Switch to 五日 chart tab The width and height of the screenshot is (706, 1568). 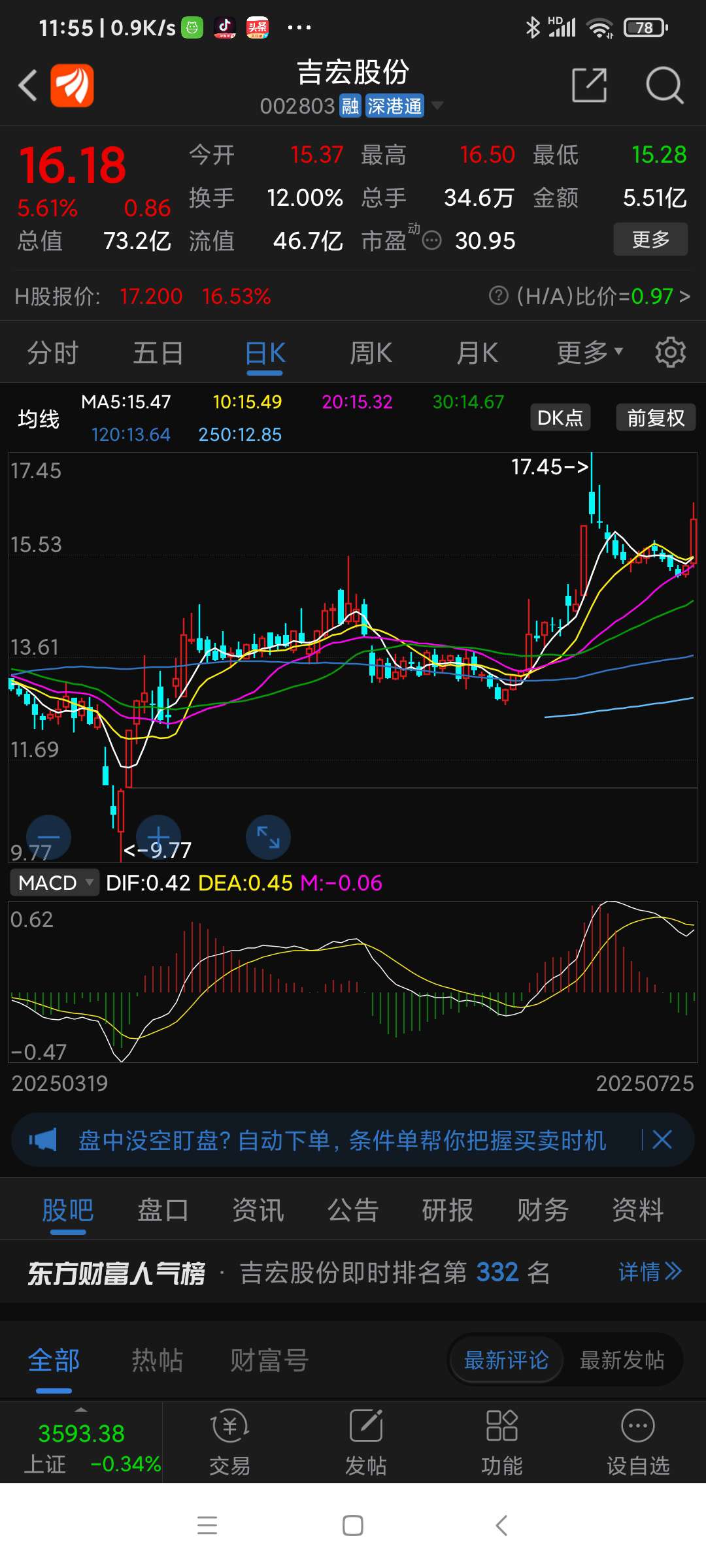158,353
